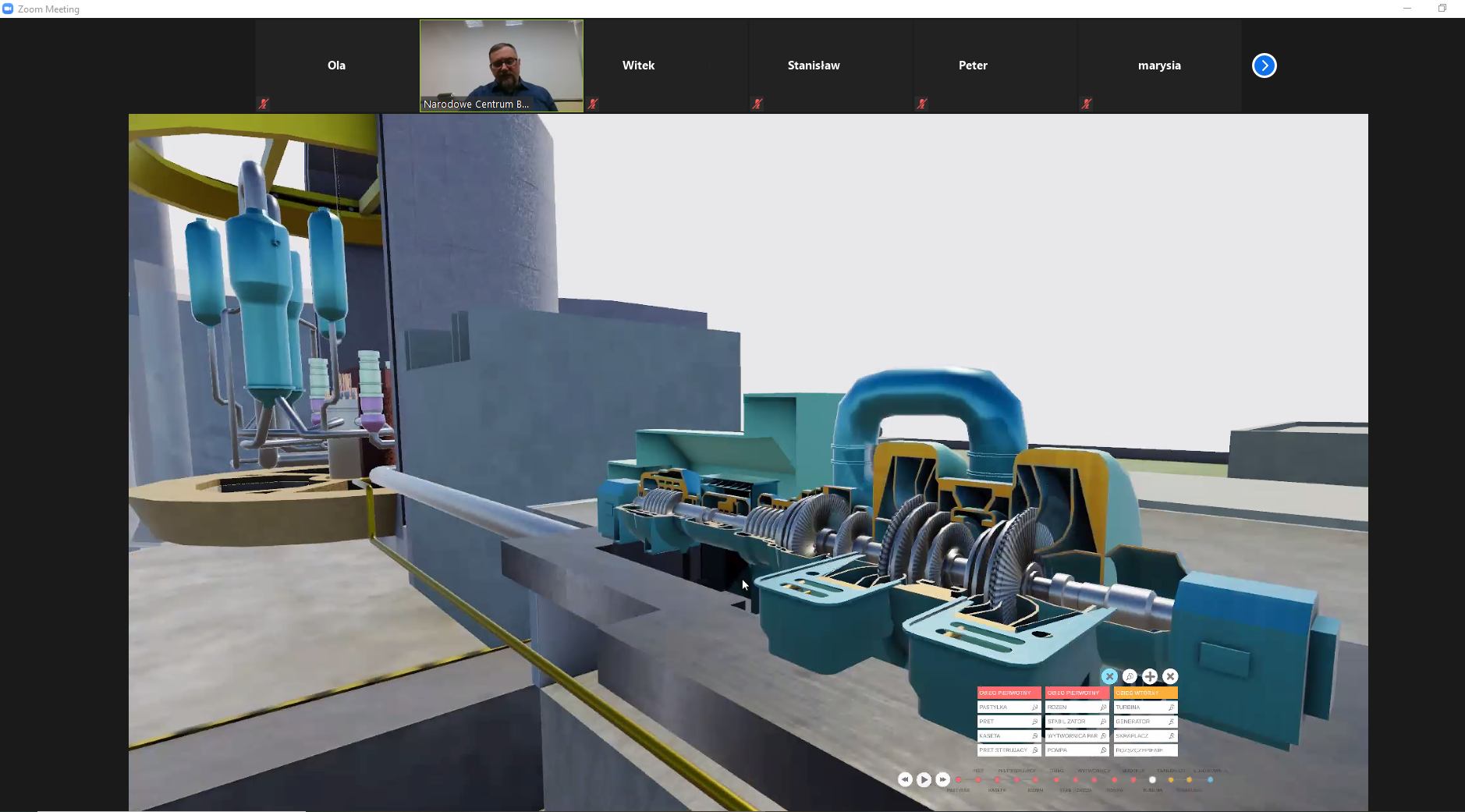Click the fast-forward button in the simulation controls
The height and width of the screenshot is (812, 1465).
(x=942, y=779)
